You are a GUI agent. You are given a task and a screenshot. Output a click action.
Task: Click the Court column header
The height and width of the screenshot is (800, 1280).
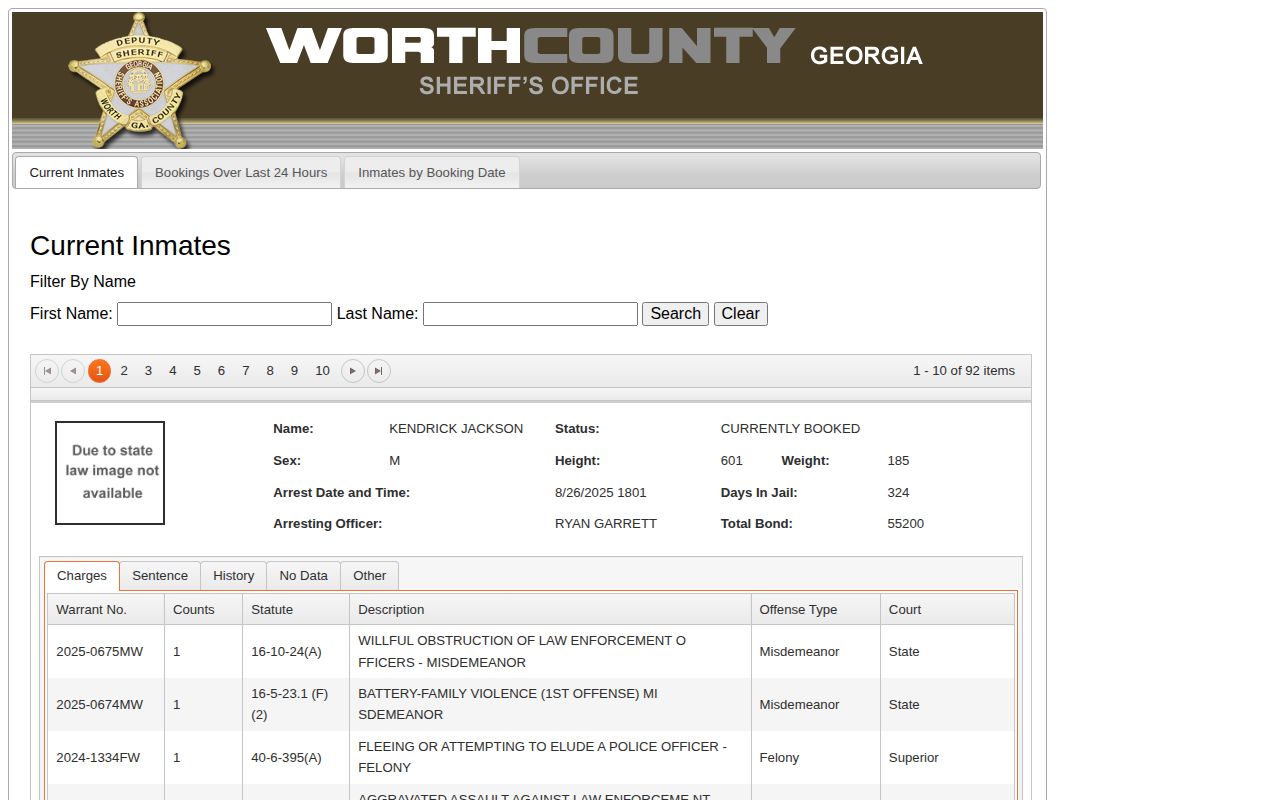pyautogui.click(x=947, y=609)
